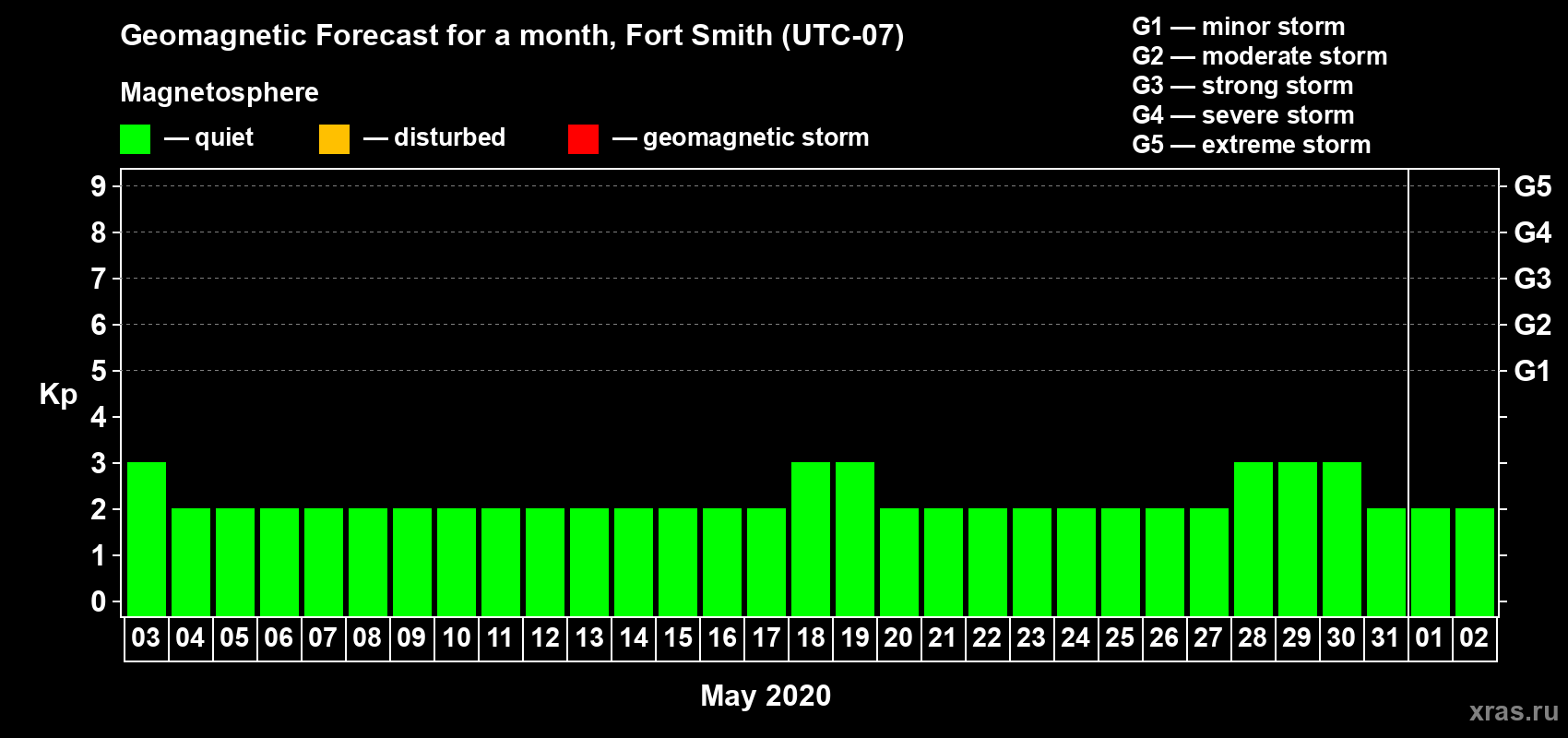1568x738 pixels.
Task: Click the date label 17
Action: 766,637
